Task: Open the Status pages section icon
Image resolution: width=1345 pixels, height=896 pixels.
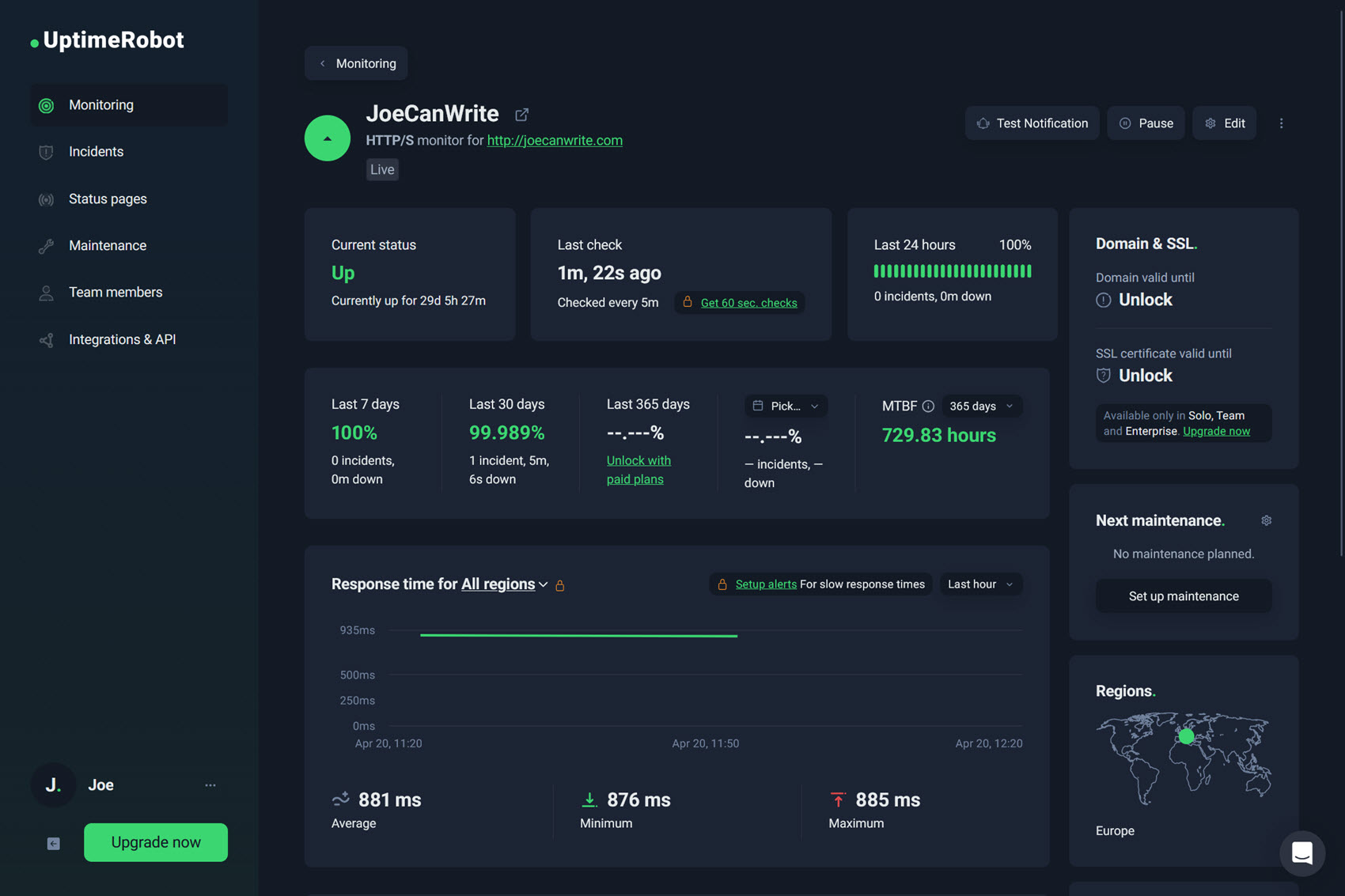Action: pyautogui.click(x=46, y=198)
